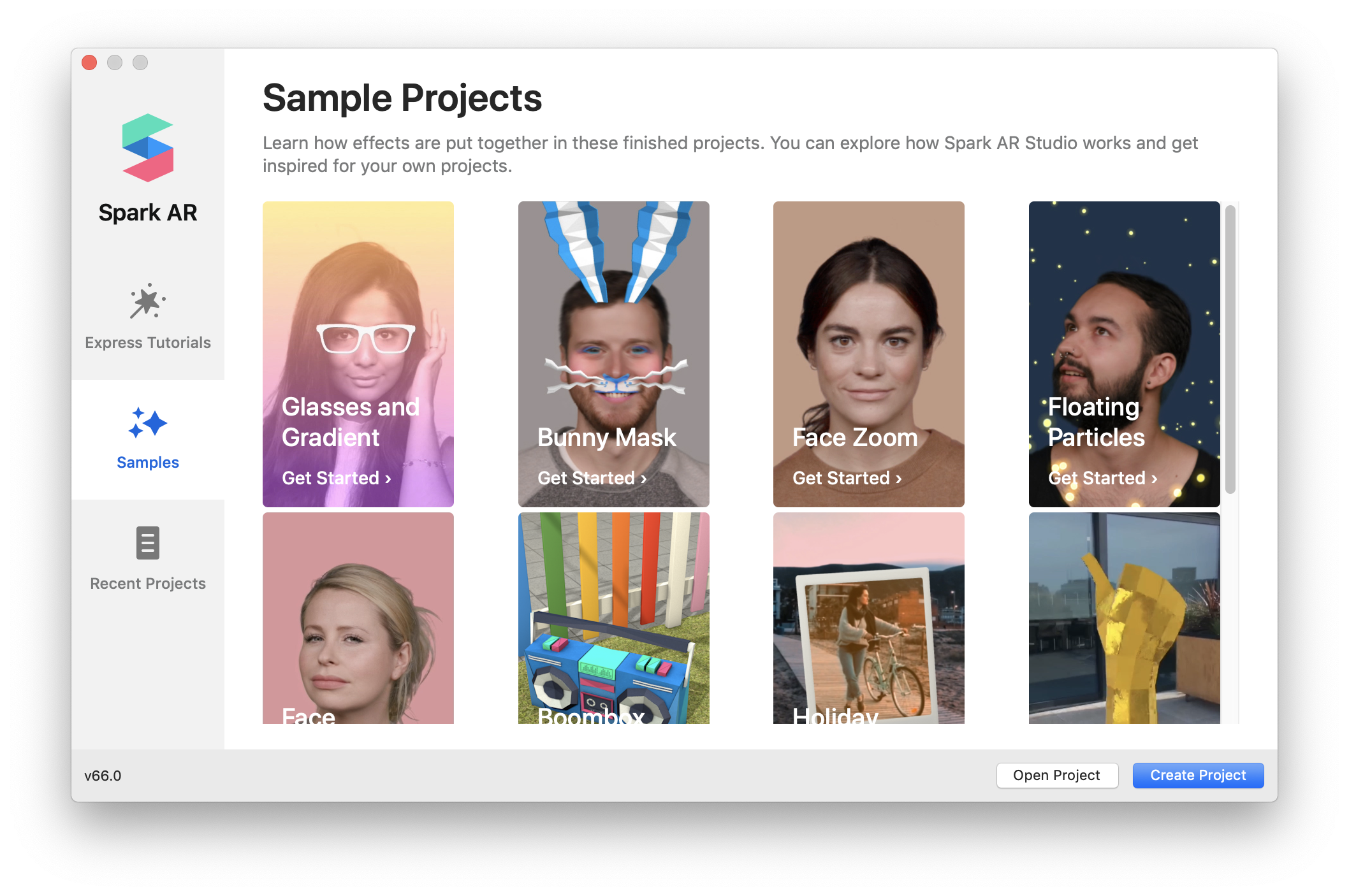The image size is (1349, 896).
Task: Click Get Started under Floating Particles
Action: [x=1102, y=478]
